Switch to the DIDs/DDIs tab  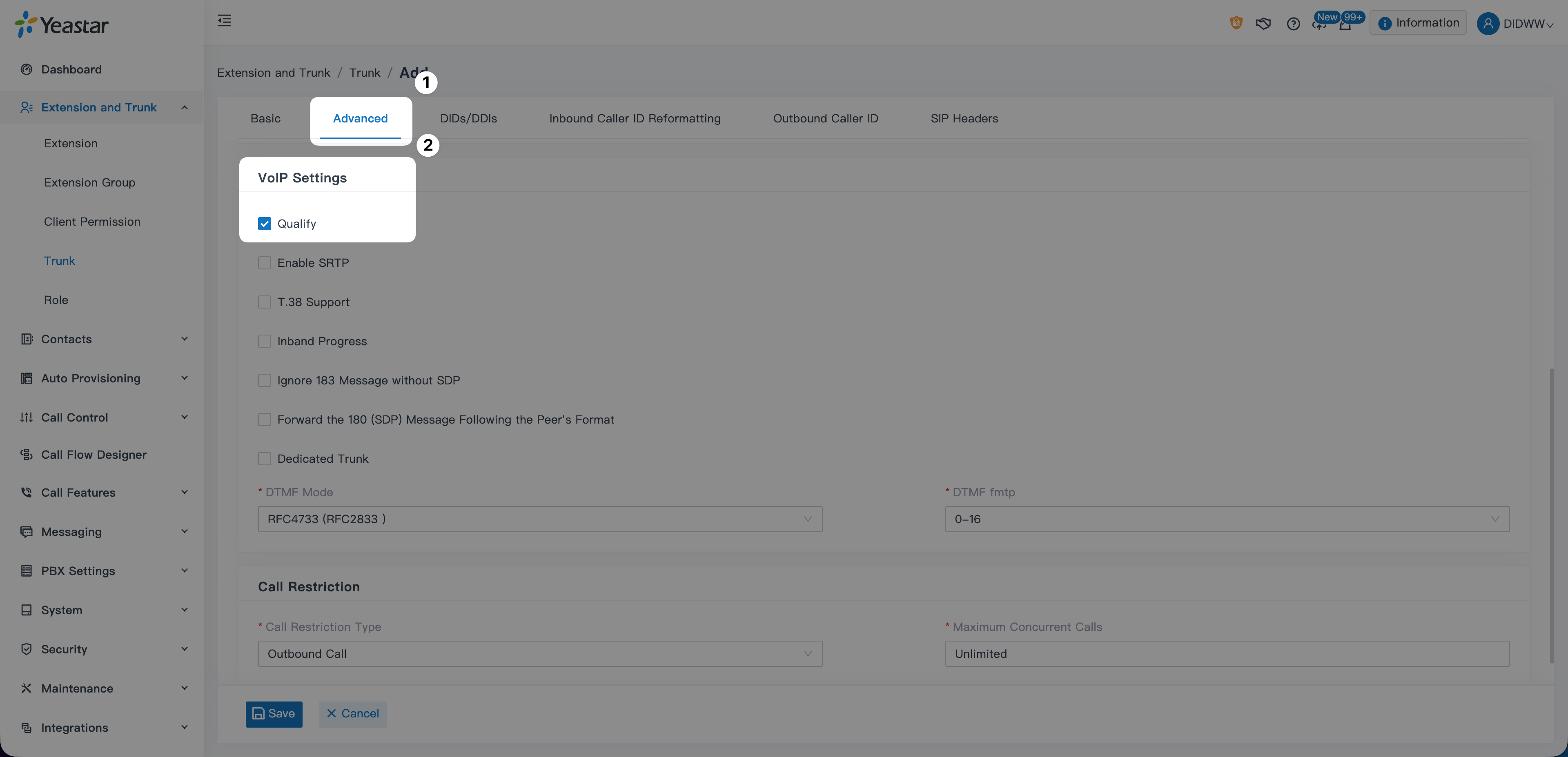468,119
